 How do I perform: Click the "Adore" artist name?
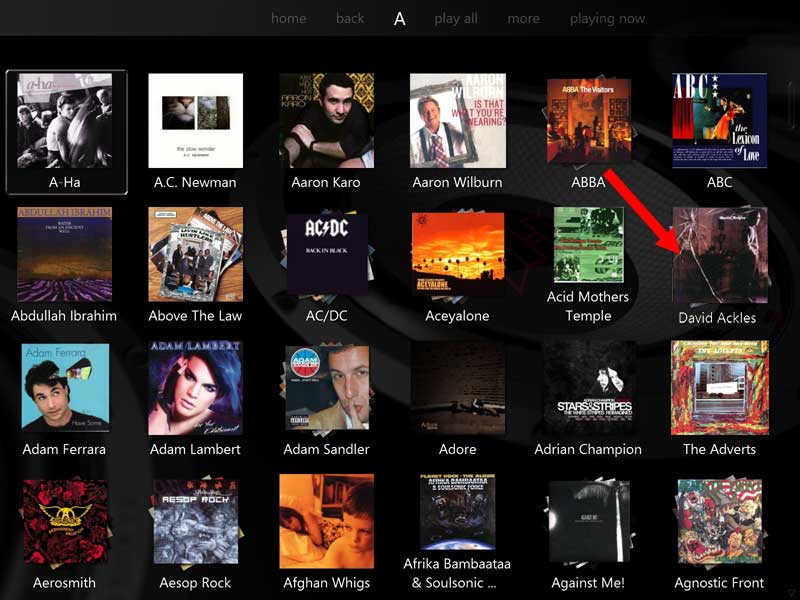[458, 449]
